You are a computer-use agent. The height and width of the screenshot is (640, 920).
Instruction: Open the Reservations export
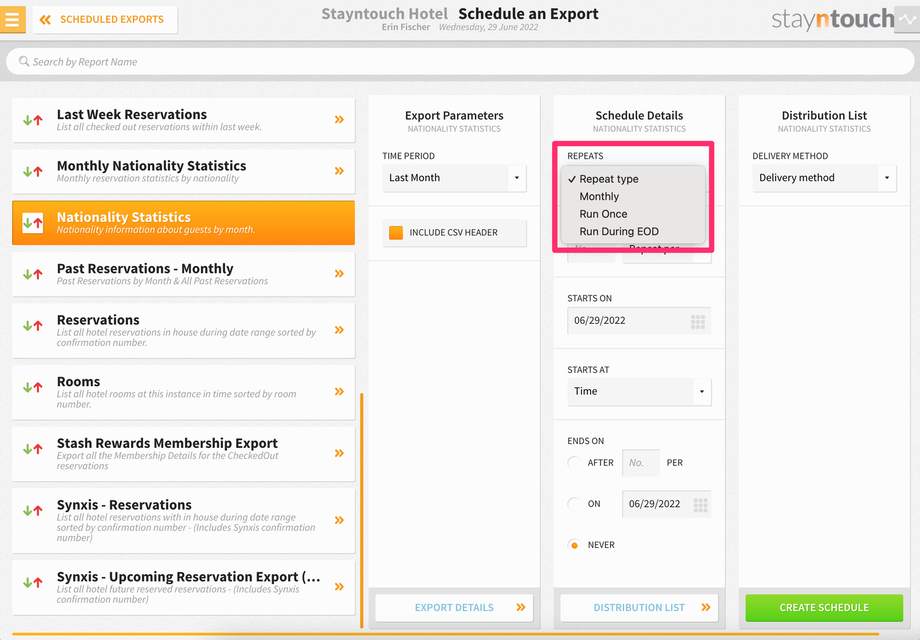(184, 330)
